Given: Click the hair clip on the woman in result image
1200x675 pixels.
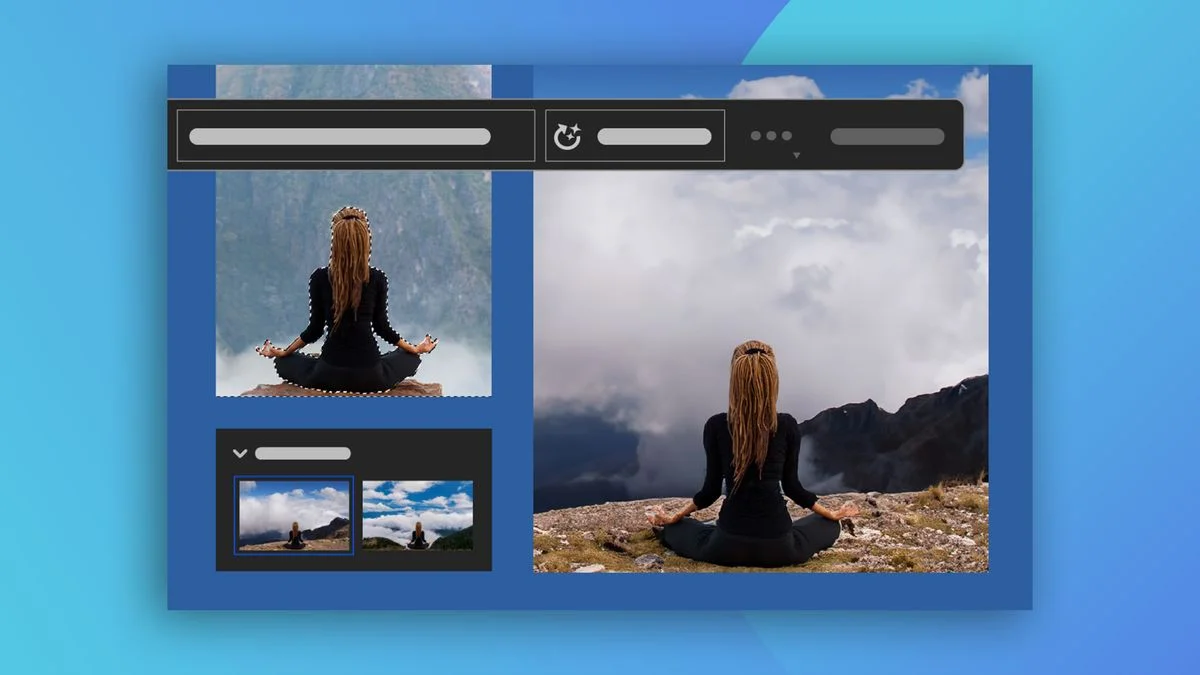Looking at the screenshot, I should coord(752,351).
